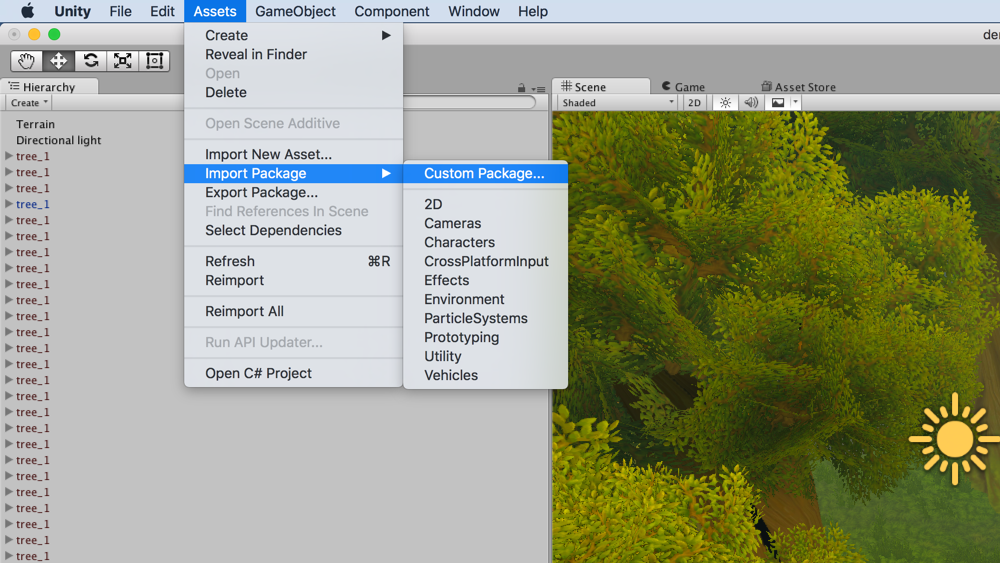Choose Refresh in Assets menu
1000x563 pixels.
pos(293,261)
